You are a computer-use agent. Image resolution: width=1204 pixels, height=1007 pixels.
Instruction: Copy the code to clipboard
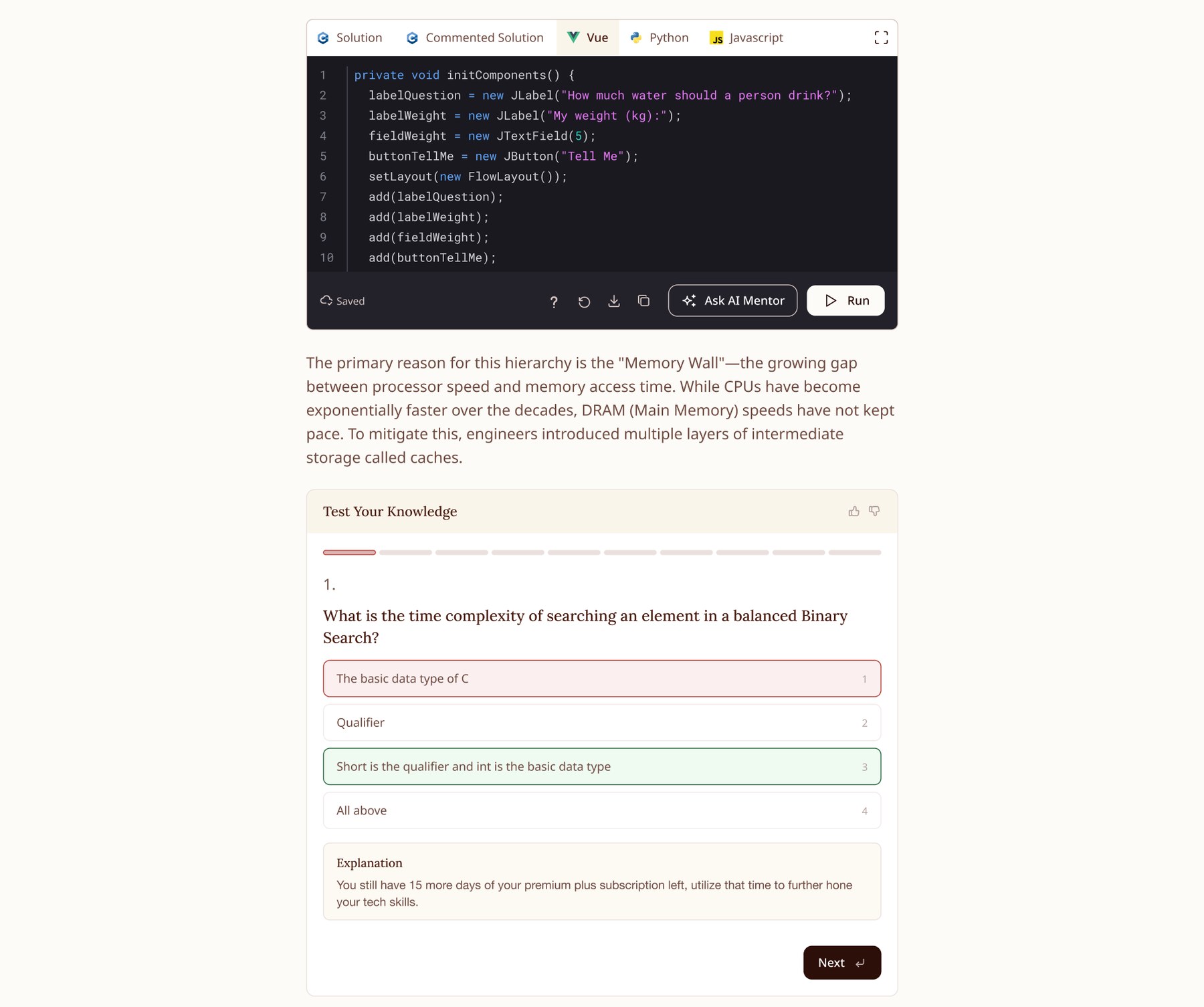pos(643,301)
